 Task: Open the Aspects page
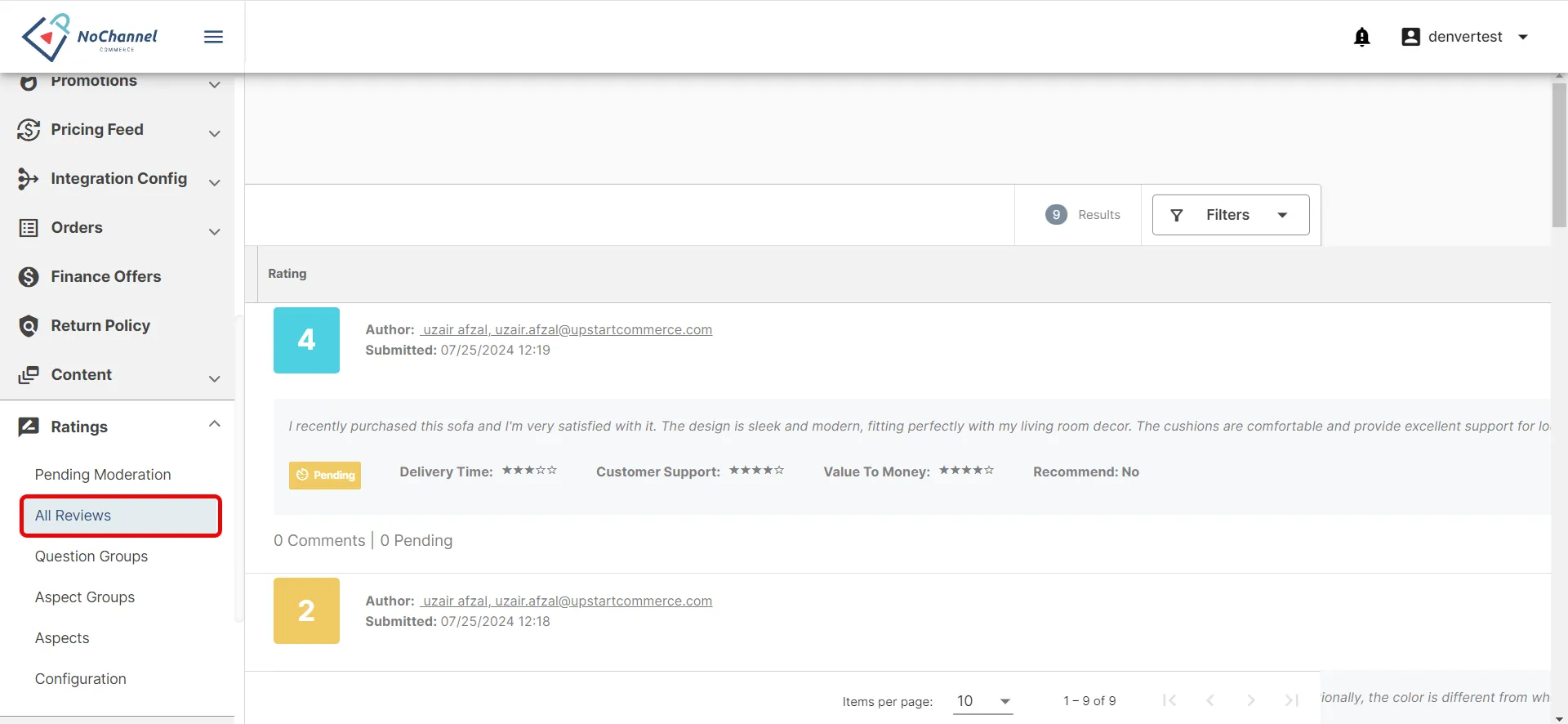coord(62,638)
